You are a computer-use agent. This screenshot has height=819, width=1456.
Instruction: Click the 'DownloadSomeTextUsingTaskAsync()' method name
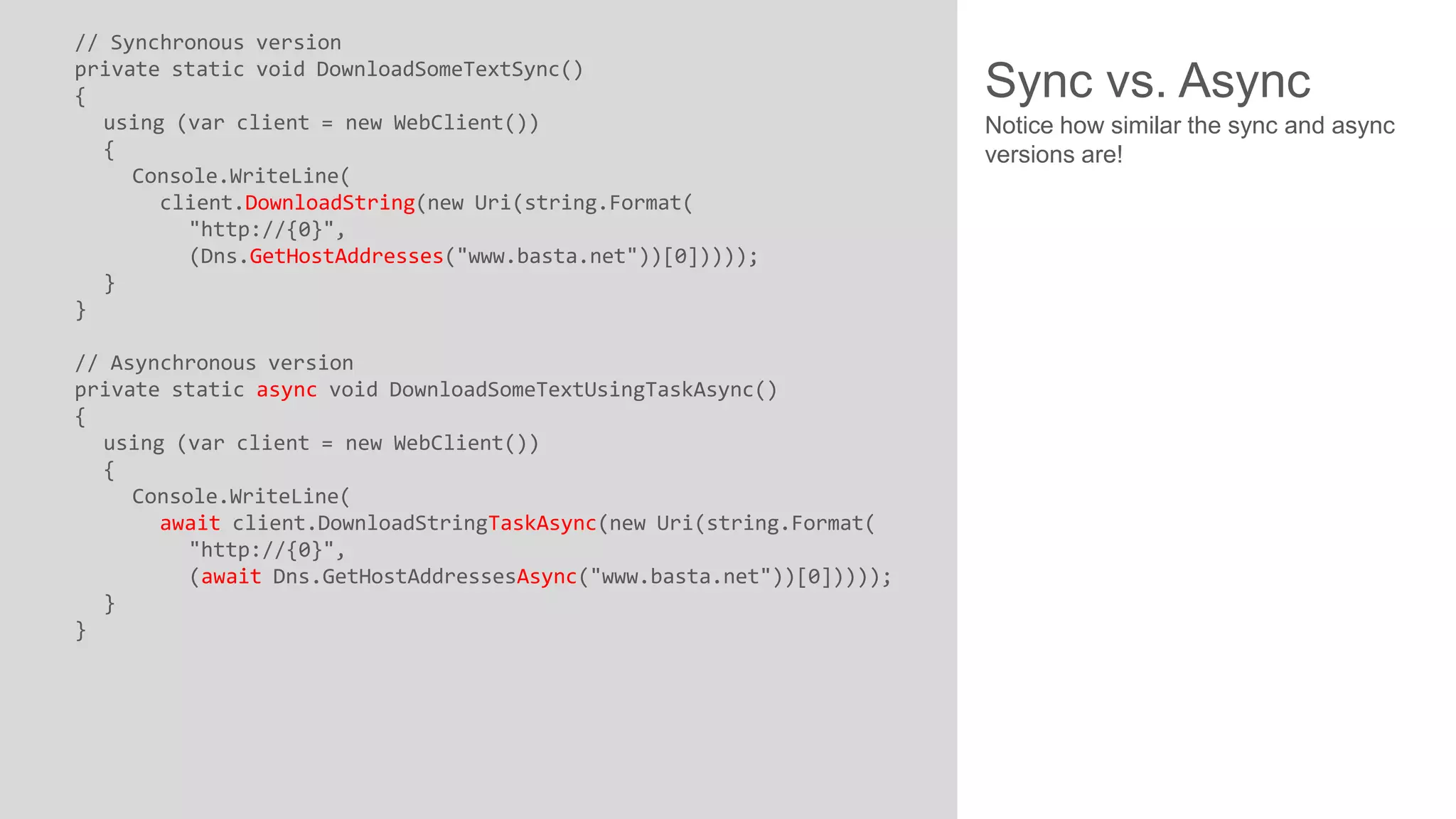(x=583, y=390)
